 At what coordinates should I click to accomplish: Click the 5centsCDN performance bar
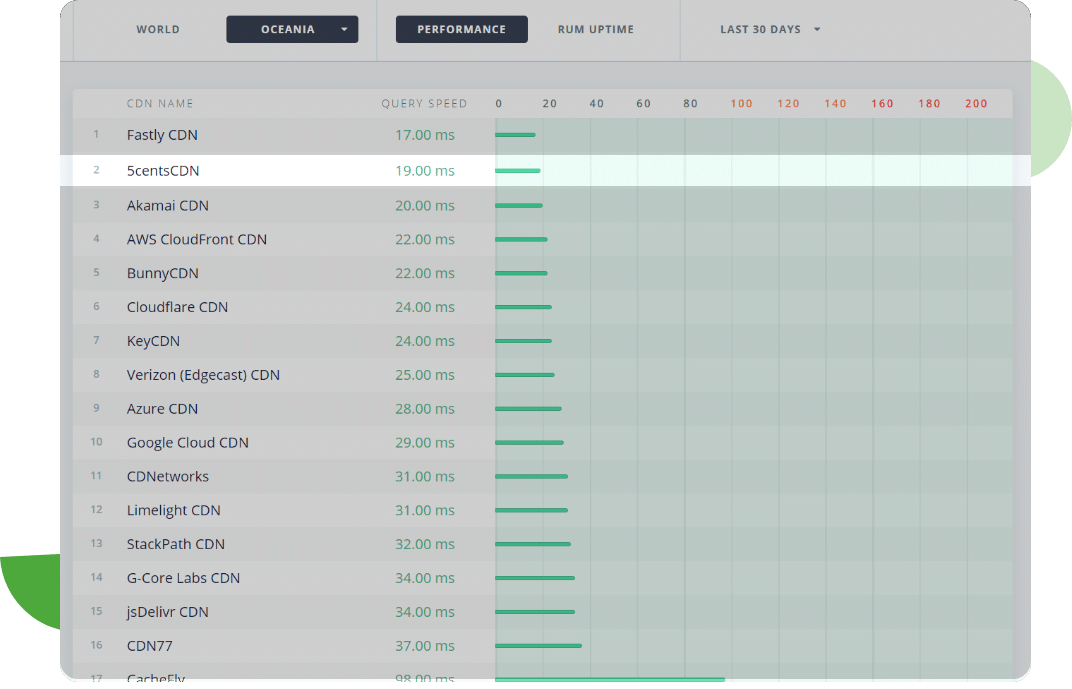517,171
